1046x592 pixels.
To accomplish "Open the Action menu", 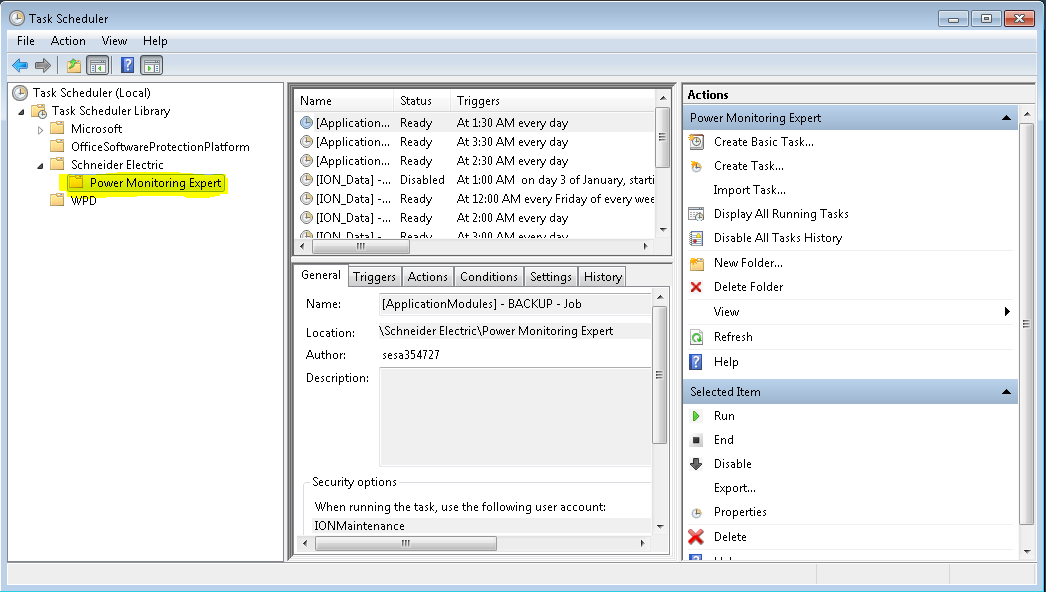I will (68, 41).
